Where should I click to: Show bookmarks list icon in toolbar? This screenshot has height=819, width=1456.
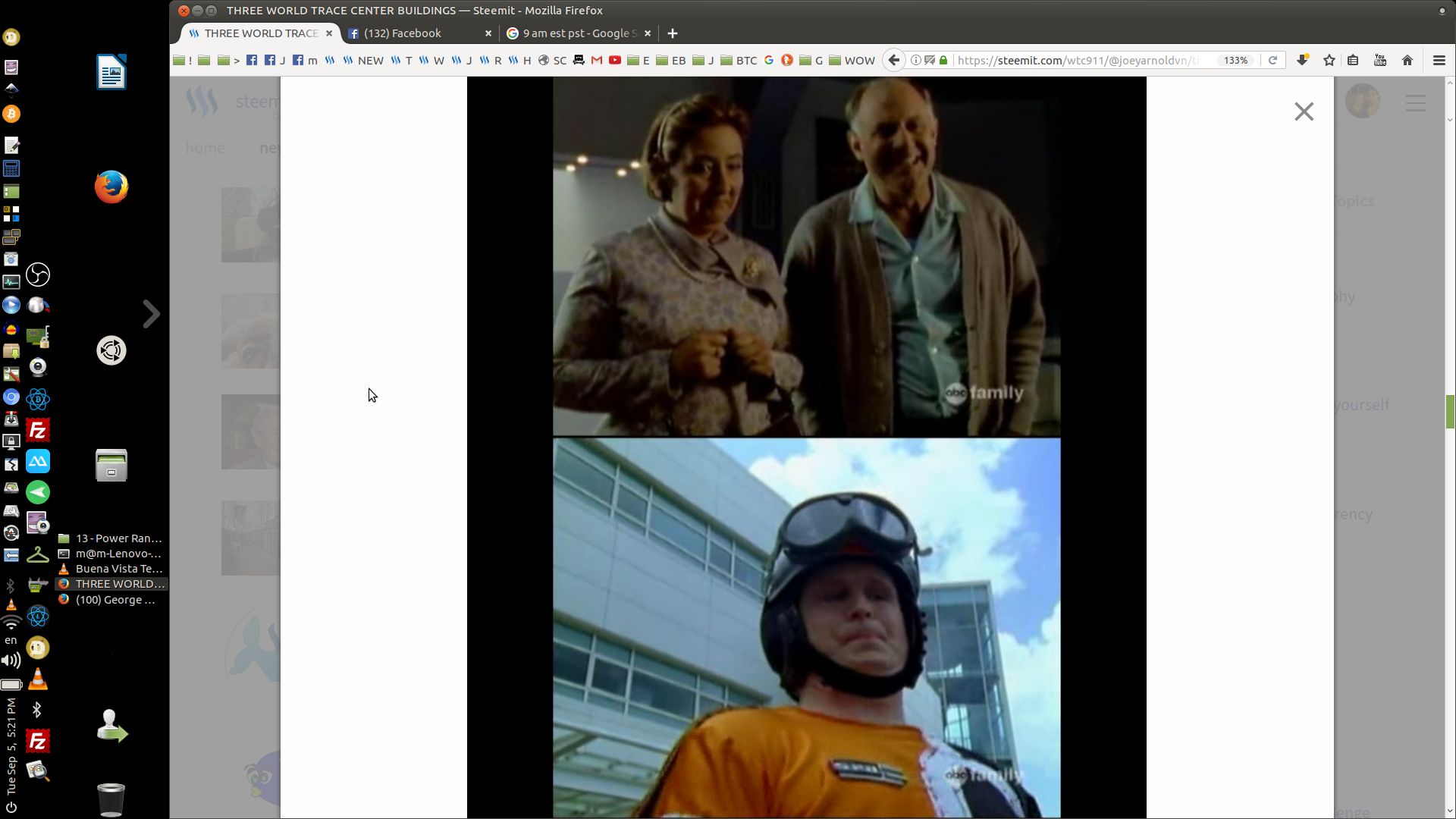click(1353, 61)
